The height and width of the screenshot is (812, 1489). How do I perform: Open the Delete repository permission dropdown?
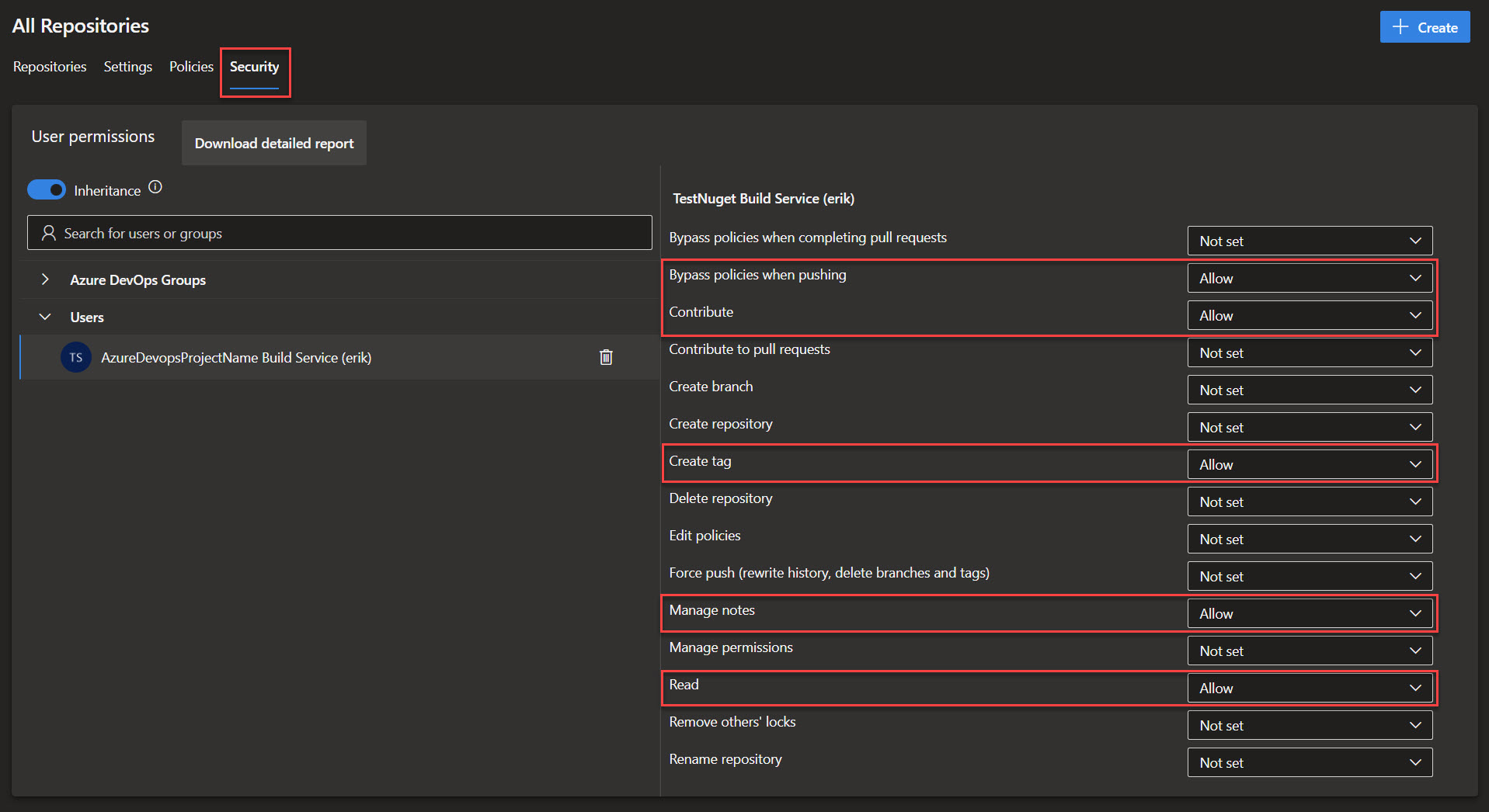pyautogui.click(x=1310, y=501)
